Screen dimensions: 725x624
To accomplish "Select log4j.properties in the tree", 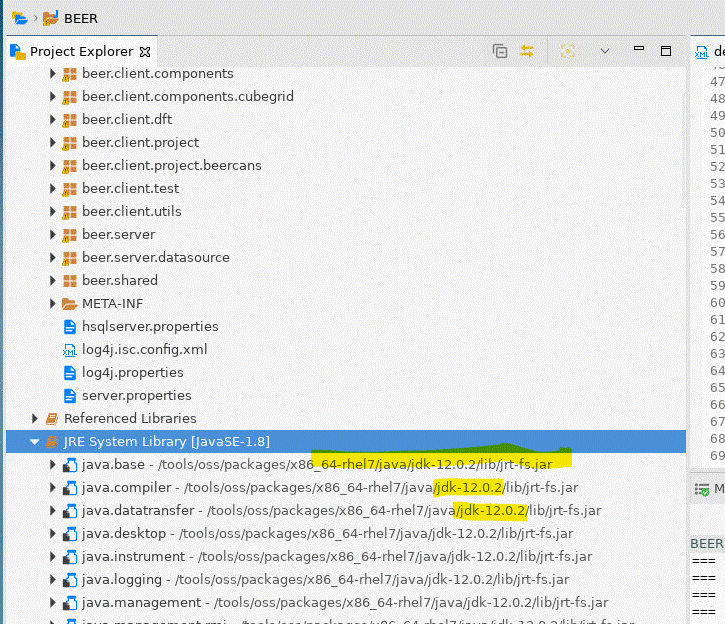I will click(133, 373).
